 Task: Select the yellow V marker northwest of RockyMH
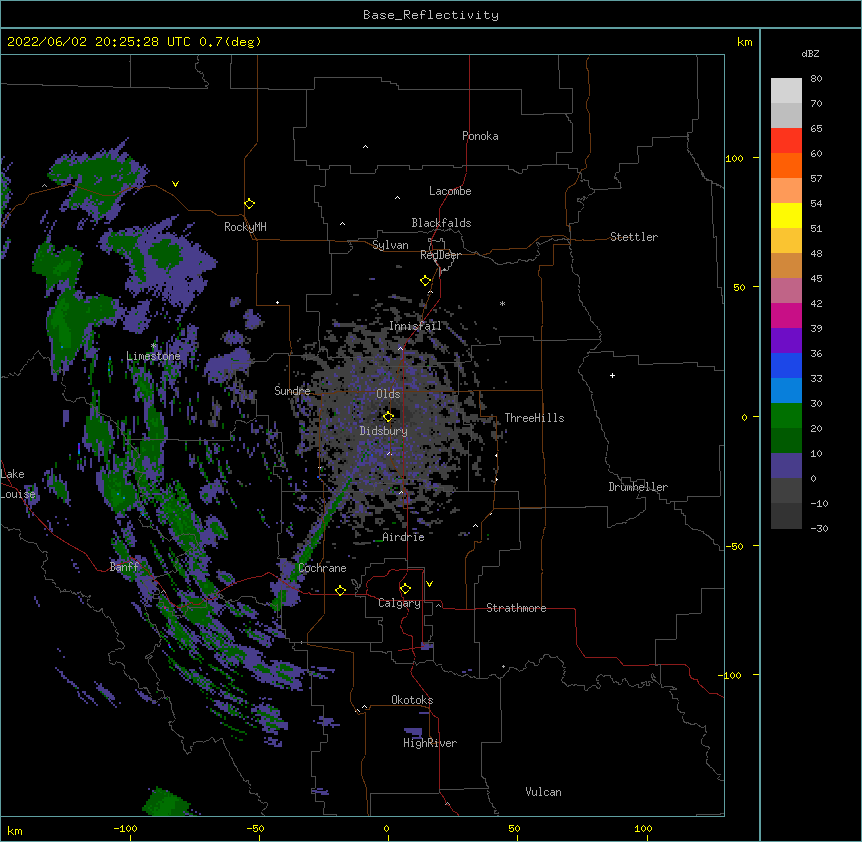(x=175, y=184)
